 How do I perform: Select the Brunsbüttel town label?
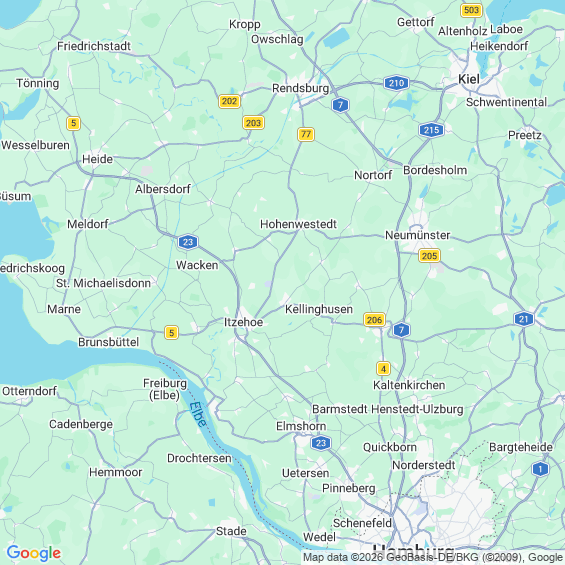pyautogui.click(x=108, y=342)
